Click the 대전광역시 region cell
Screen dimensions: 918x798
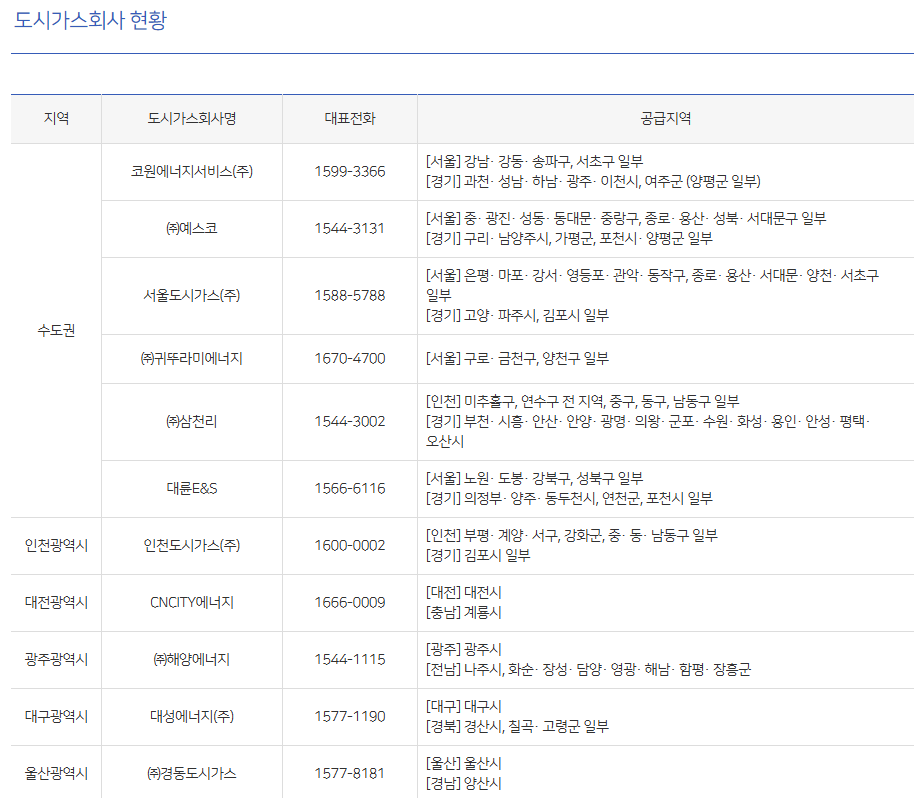(56, 602)
